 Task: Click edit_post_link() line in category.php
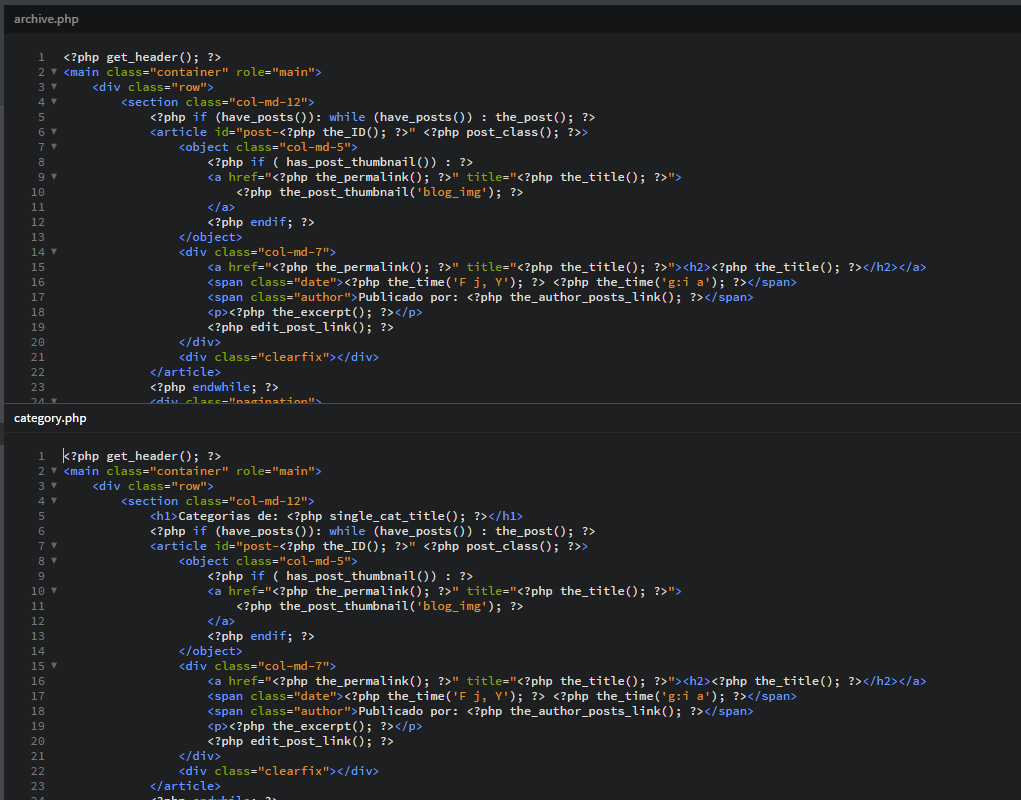coord(301,741)
